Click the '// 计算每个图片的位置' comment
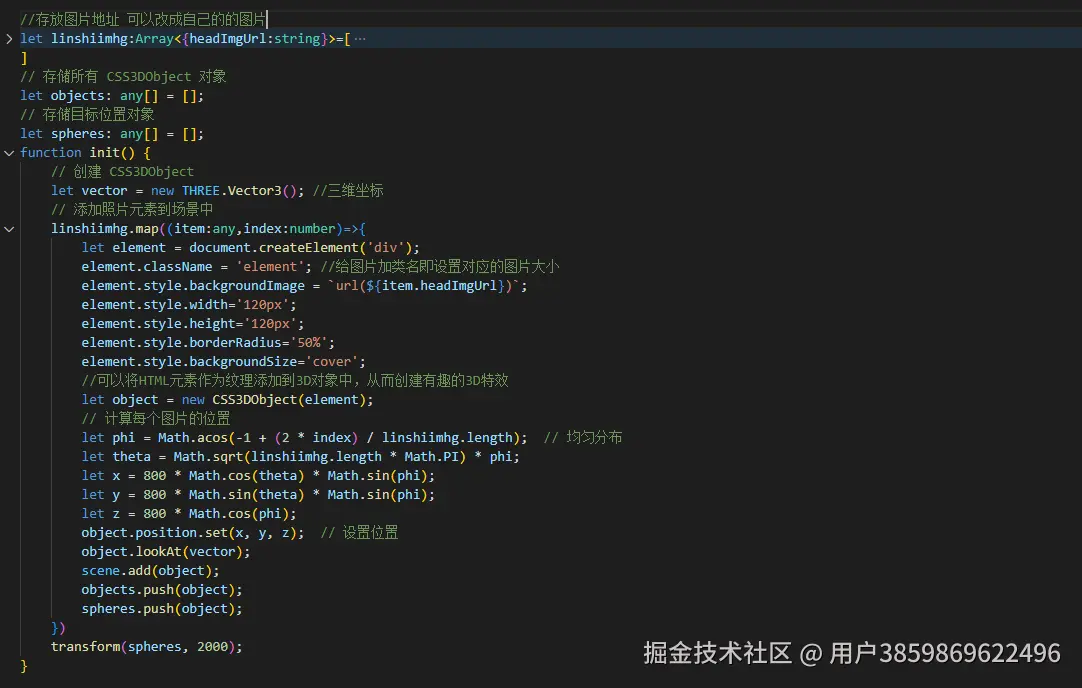The width and height of the screenshot is (1082, 688). 156,419
